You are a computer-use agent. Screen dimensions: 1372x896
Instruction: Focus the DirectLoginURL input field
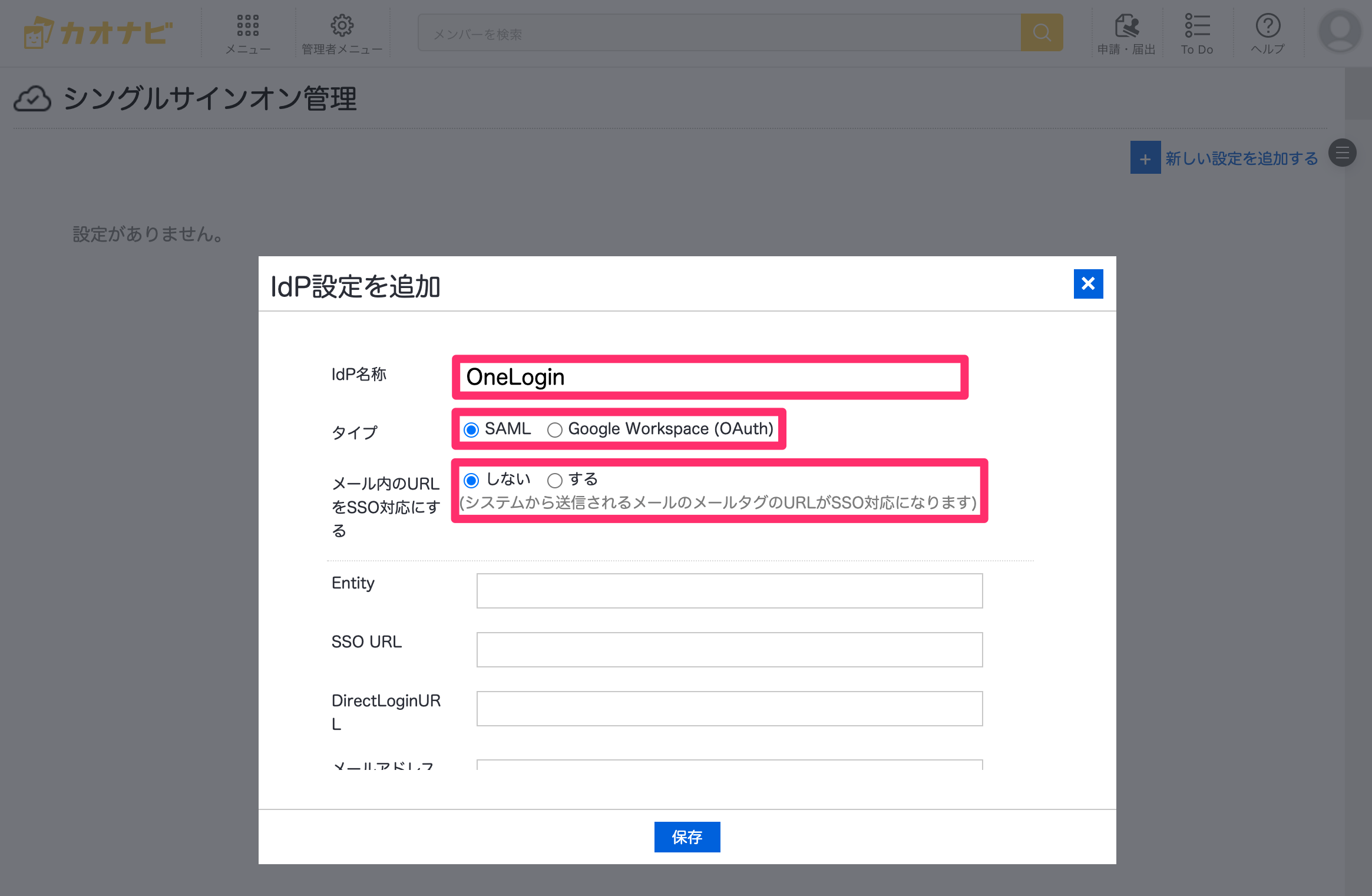(729, 709)
